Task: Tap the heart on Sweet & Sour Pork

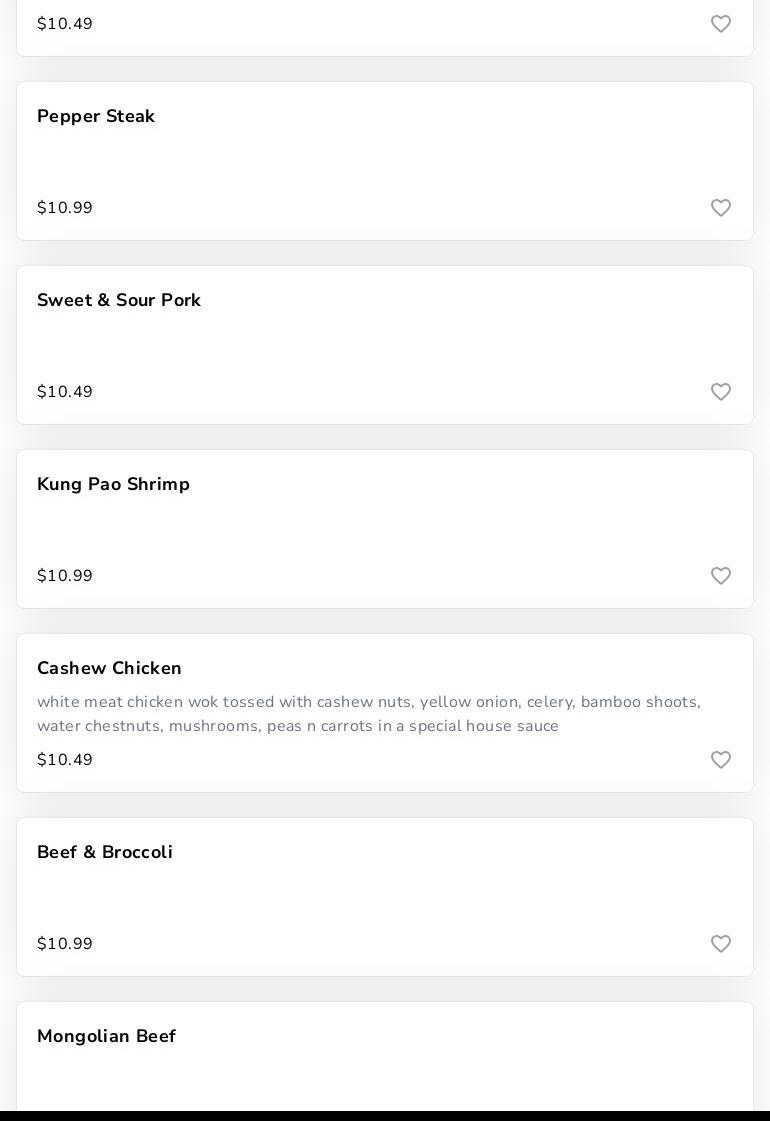Action: [x=721, y=392]
